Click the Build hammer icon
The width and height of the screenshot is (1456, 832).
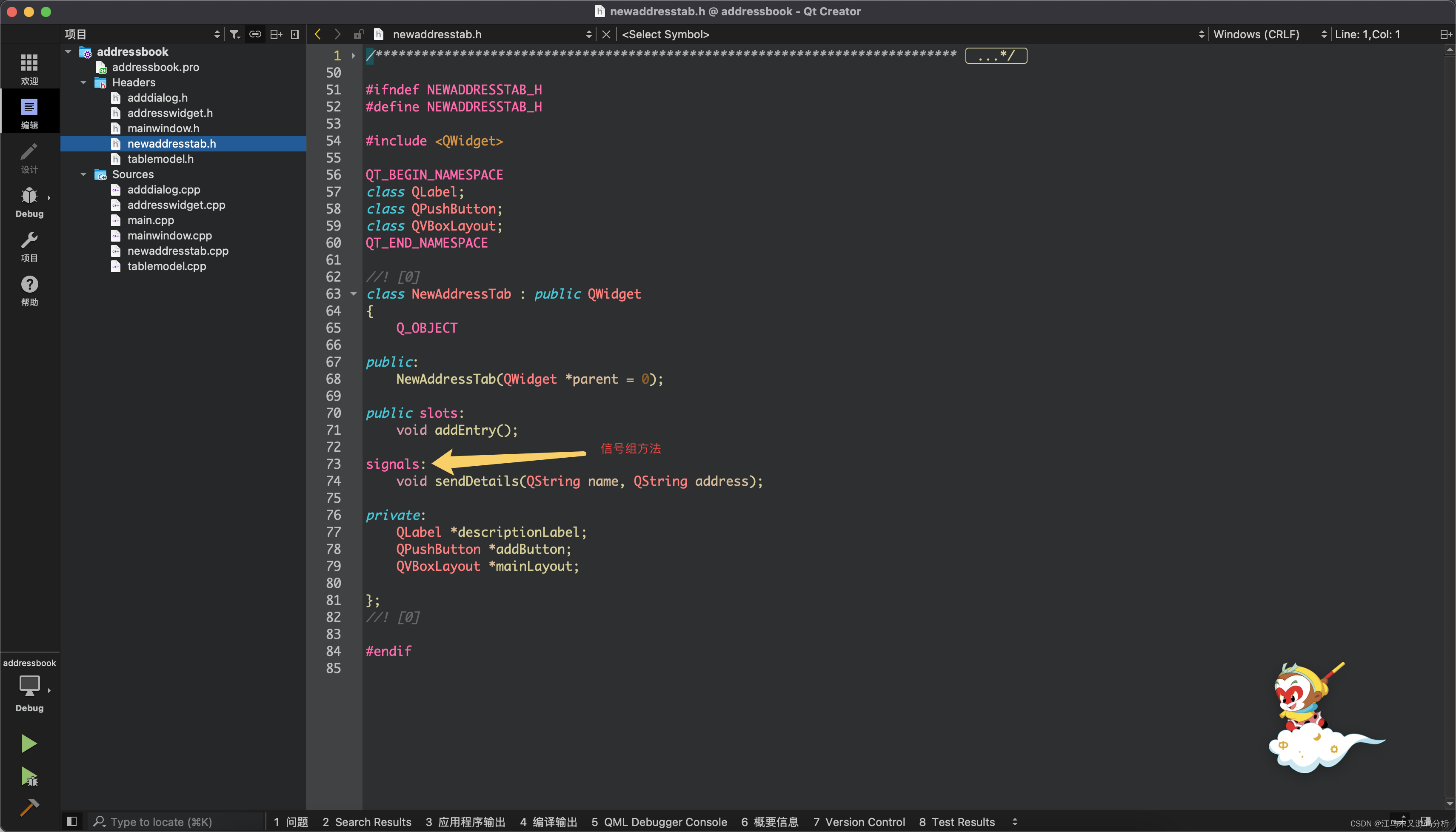(29, 807)
